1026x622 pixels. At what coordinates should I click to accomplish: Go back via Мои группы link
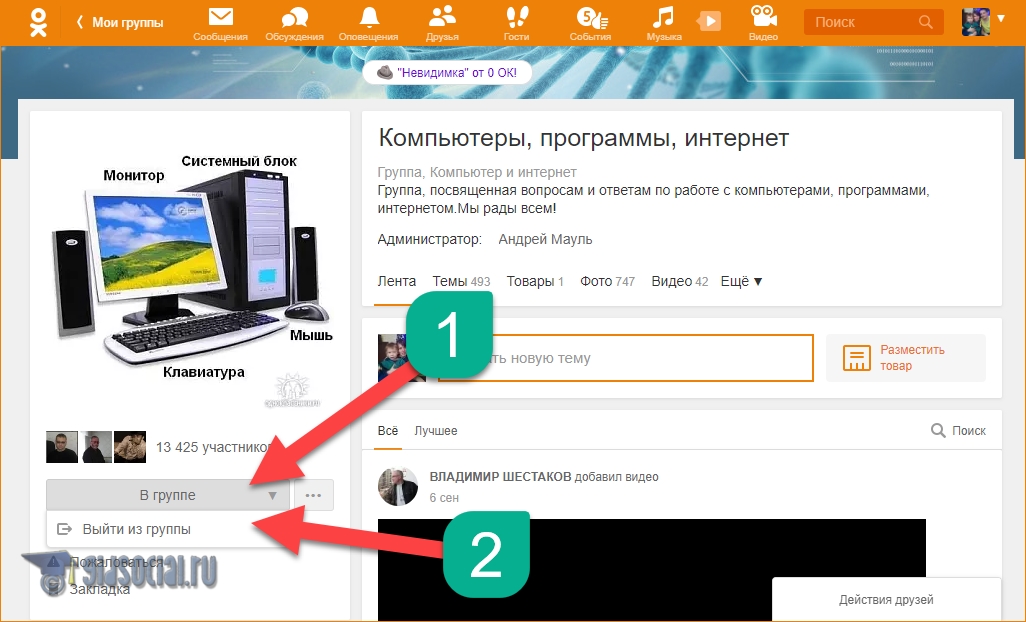121,22
